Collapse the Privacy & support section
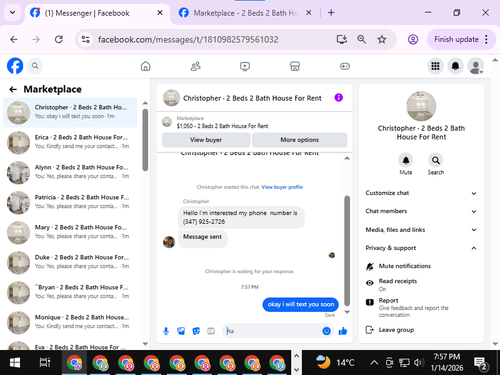Screen dimensions: 500x375 (x=421, y=248)
